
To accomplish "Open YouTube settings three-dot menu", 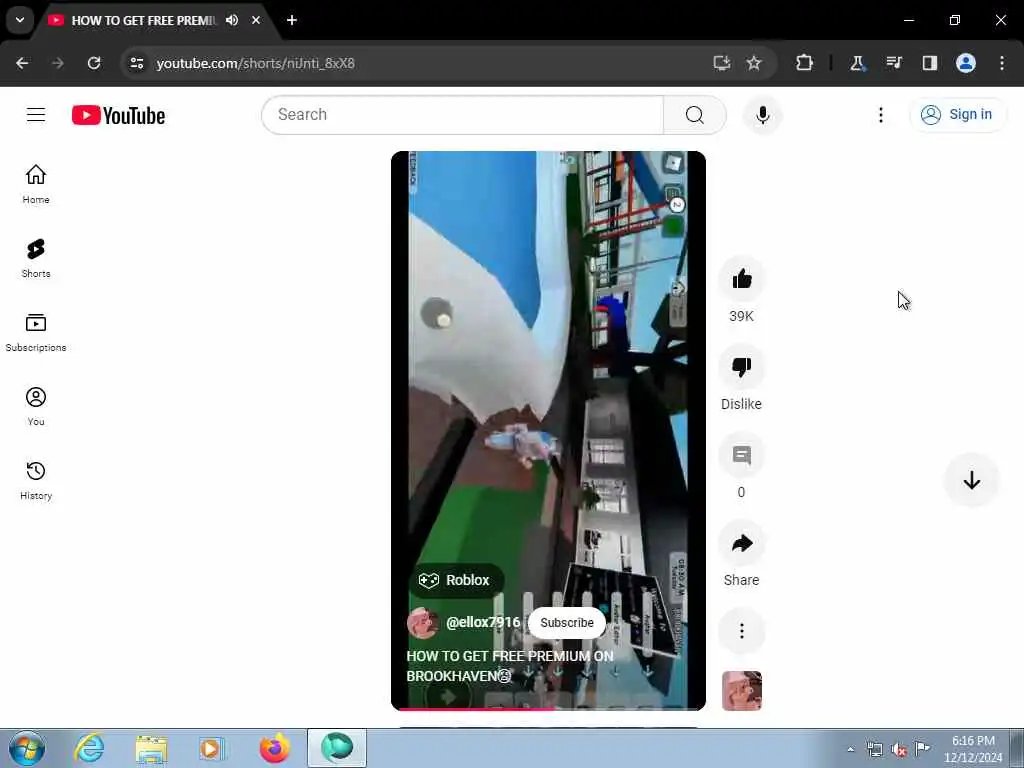I will pos(881,115).
